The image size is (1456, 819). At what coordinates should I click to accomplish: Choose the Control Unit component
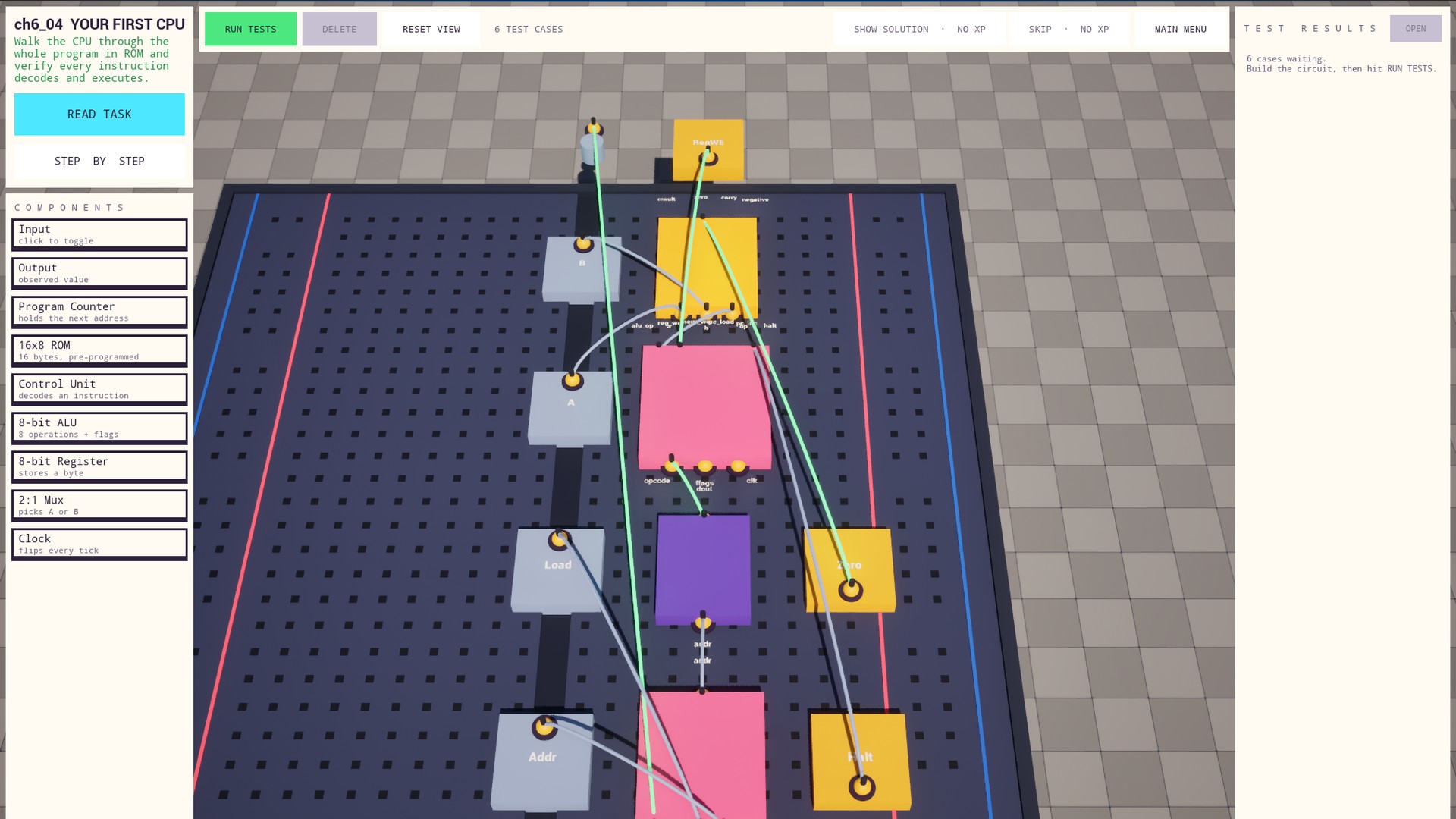[99, 389]
